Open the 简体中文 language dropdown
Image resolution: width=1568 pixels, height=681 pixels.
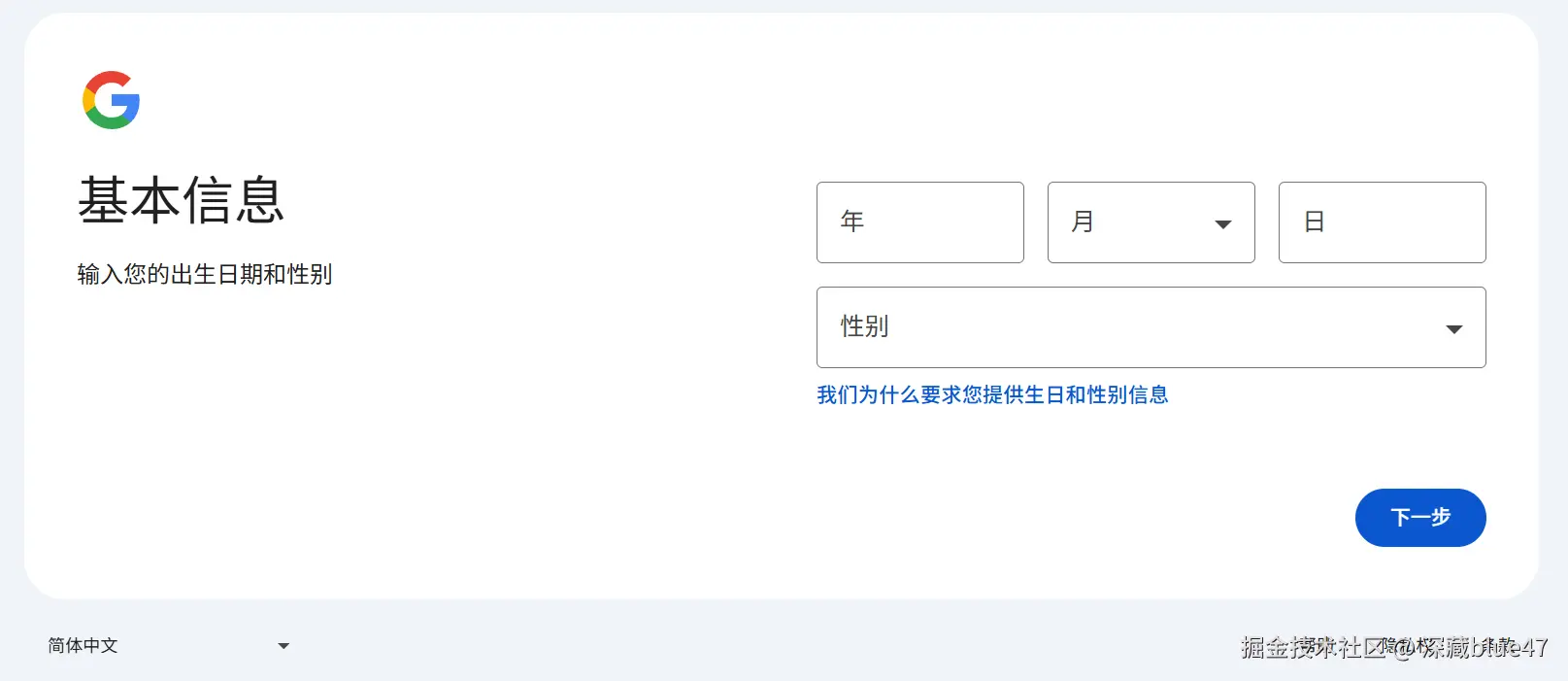tap(169, 646)
